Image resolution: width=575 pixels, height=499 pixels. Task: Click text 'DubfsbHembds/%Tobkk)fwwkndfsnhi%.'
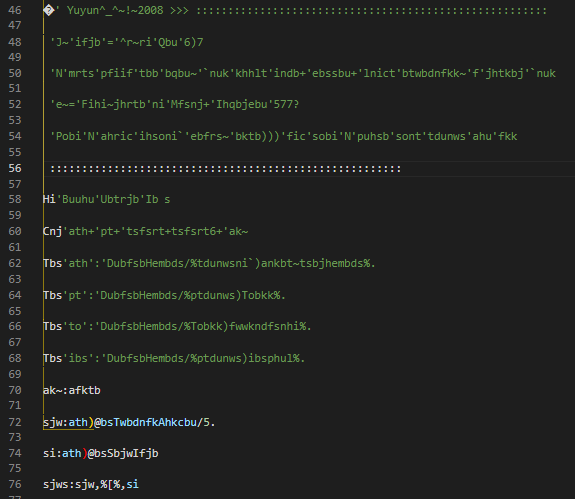(x=205, y=326)
